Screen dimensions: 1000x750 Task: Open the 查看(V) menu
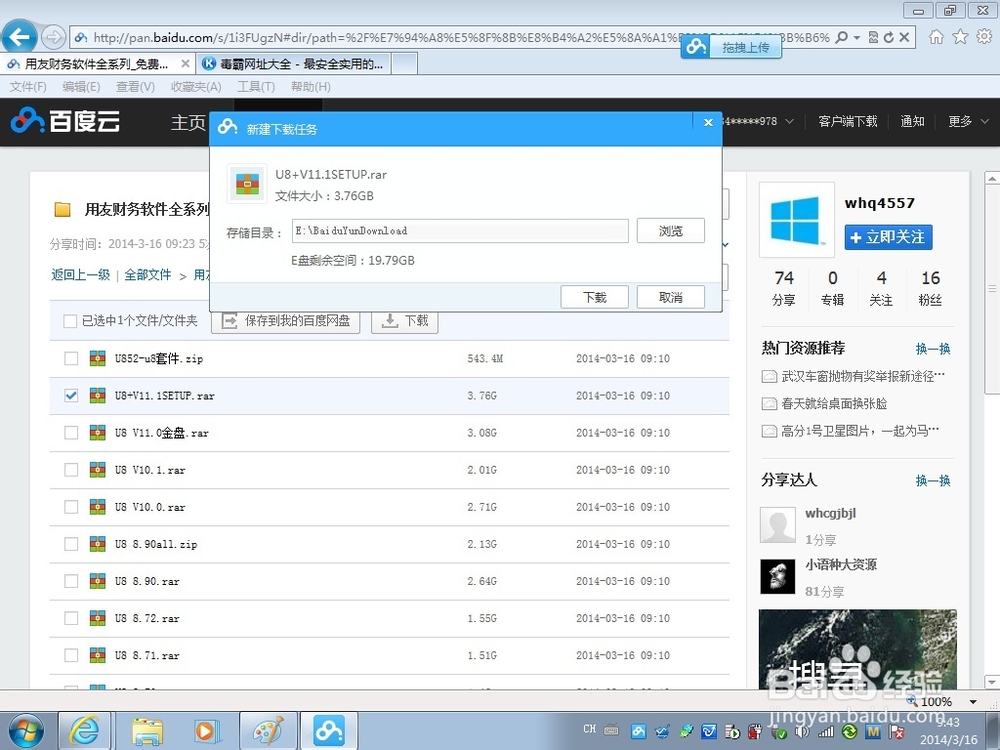135,87
